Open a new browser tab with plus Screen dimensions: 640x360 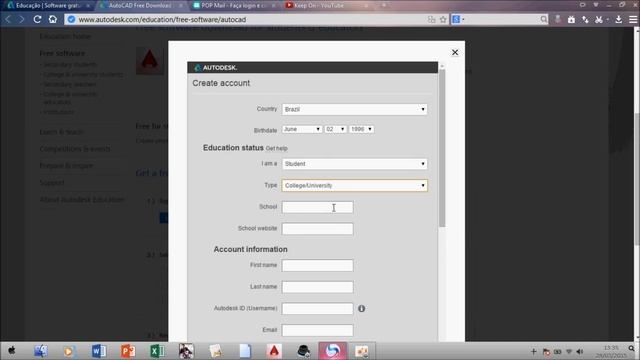point(384,5)
